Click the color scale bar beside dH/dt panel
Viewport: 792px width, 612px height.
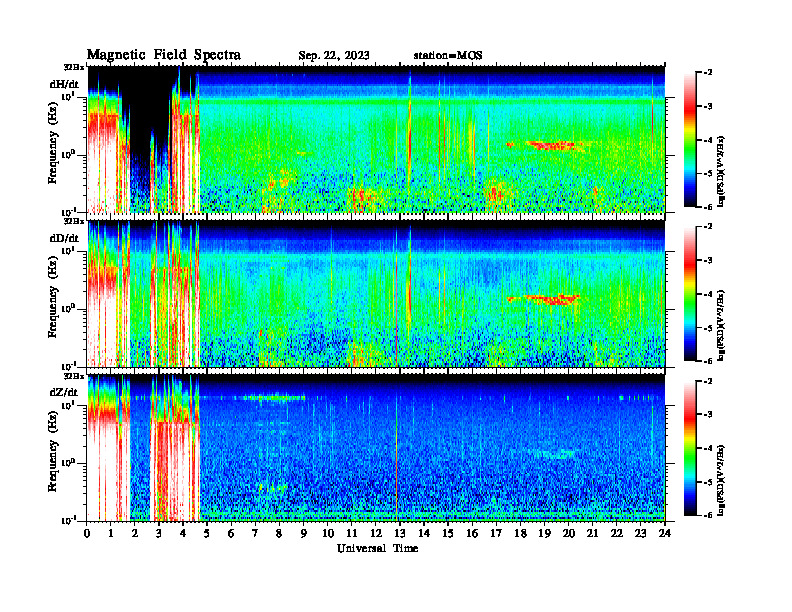coord(690,139)
